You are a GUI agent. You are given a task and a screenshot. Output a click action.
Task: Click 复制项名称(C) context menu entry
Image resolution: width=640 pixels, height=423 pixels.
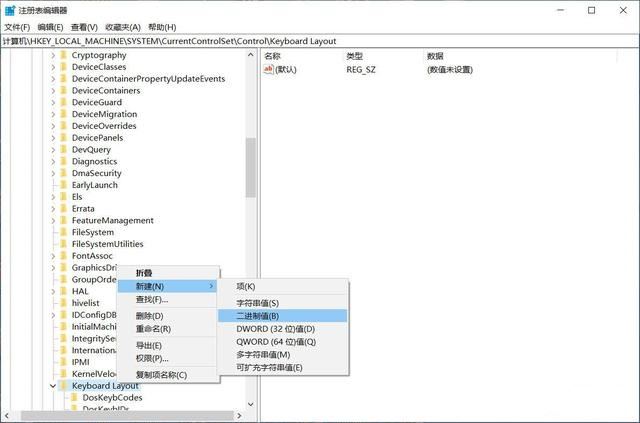click(161, 375)
